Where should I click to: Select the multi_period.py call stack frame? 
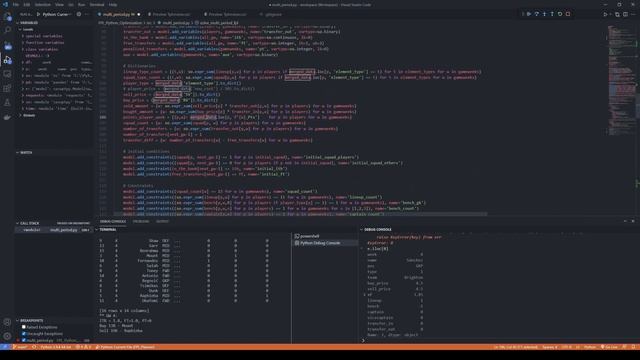54,230
